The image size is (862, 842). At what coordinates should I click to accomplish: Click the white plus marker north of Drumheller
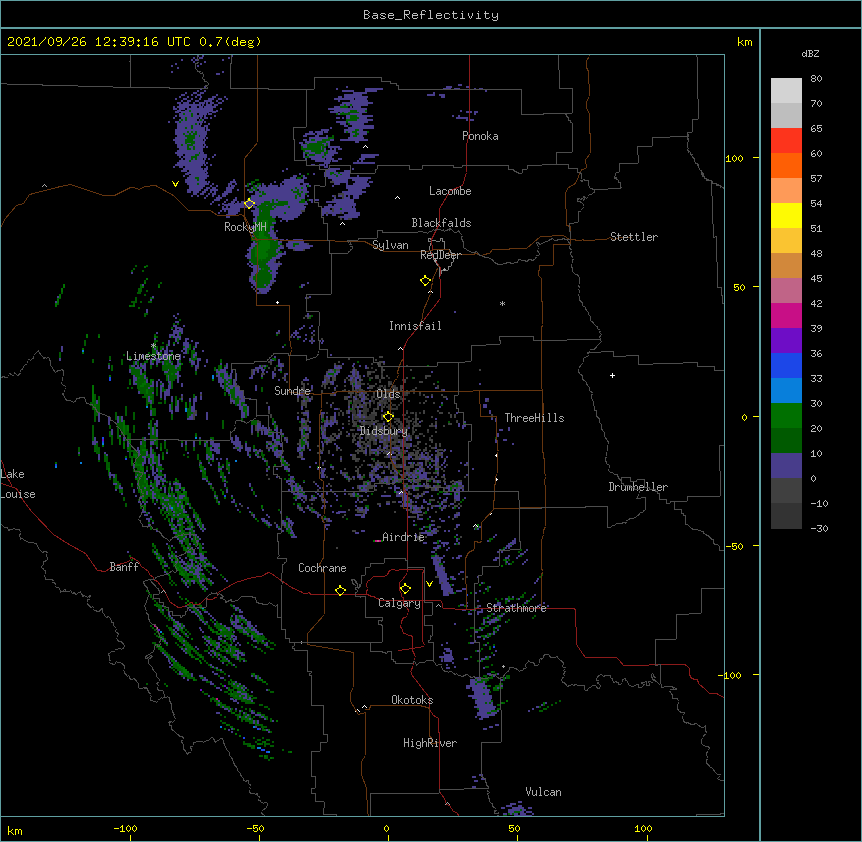coord(612,375)
